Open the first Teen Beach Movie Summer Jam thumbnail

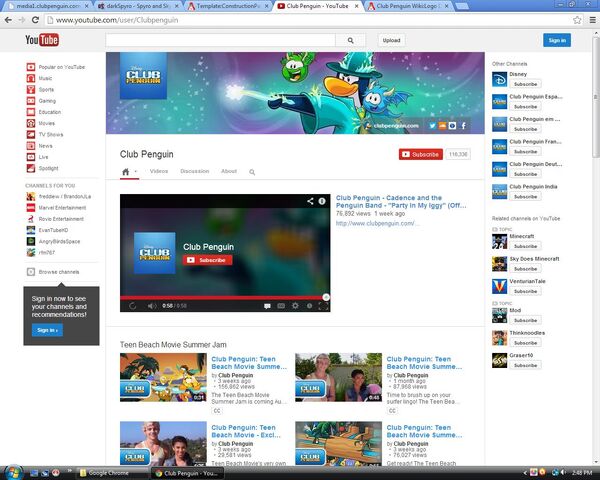click(x=163, y=377)
